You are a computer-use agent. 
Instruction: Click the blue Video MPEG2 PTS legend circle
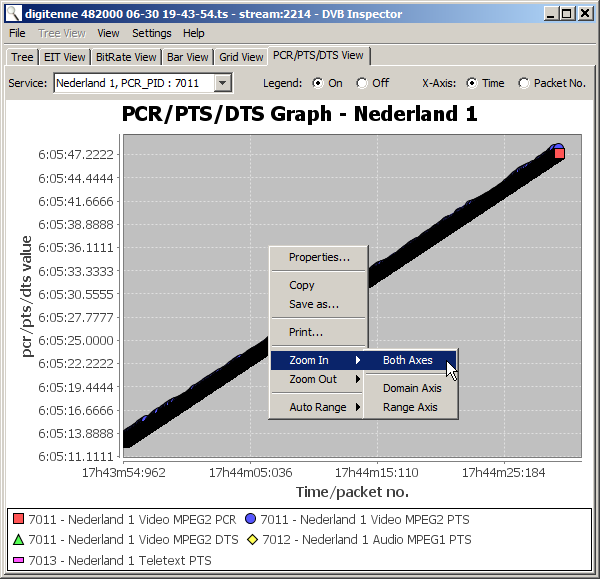(x=250, y=519)
